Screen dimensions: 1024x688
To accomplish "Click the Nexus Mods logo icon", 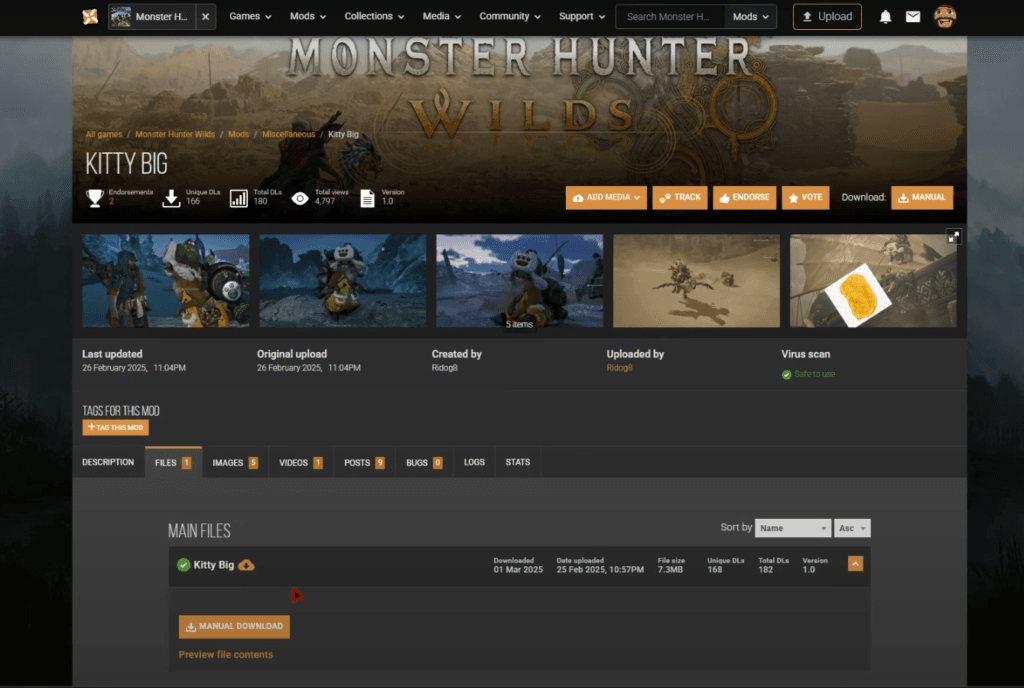I will [x=90, y=16].
